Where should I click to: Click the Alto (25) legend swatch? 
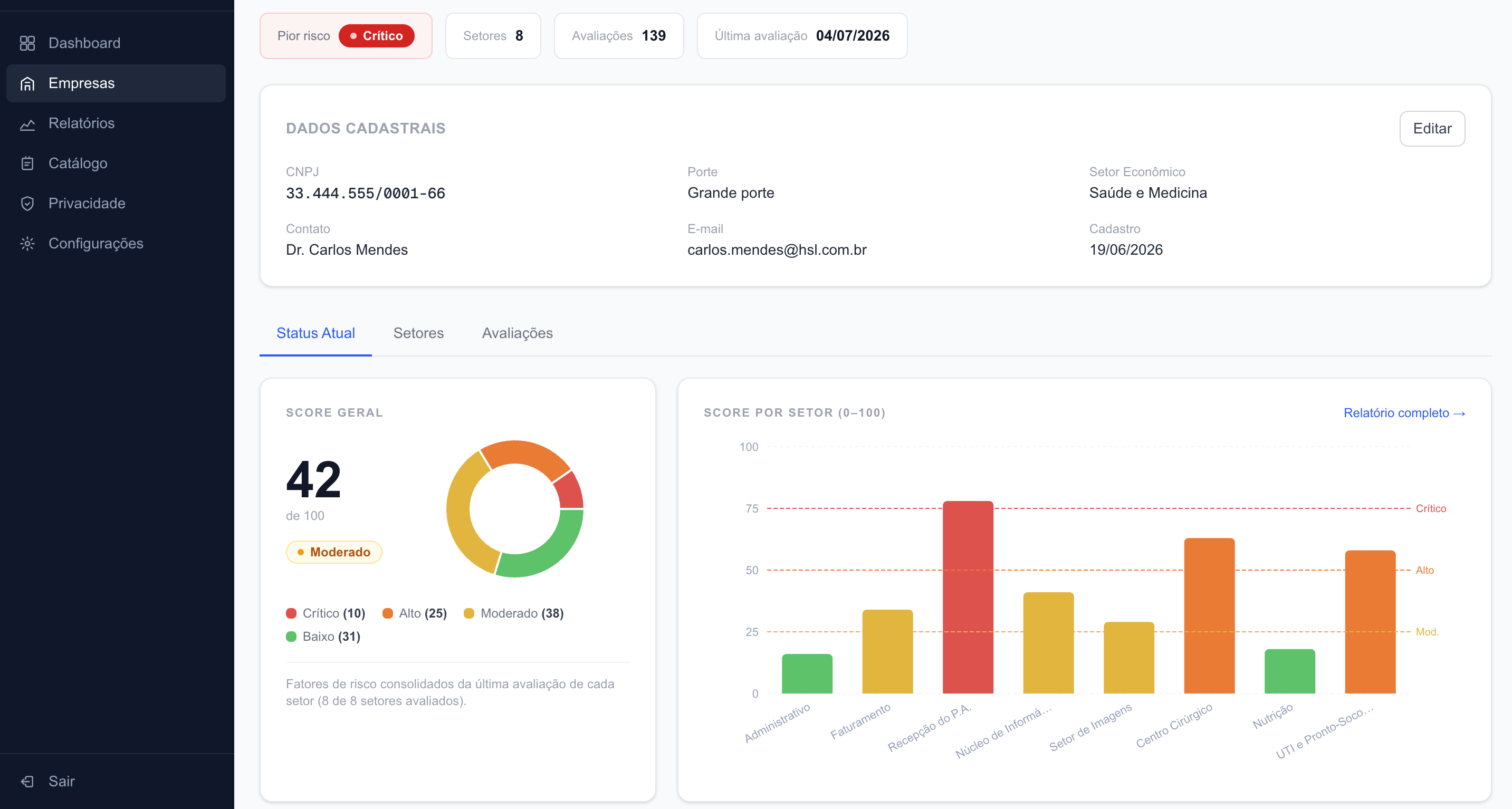[387, 614]
